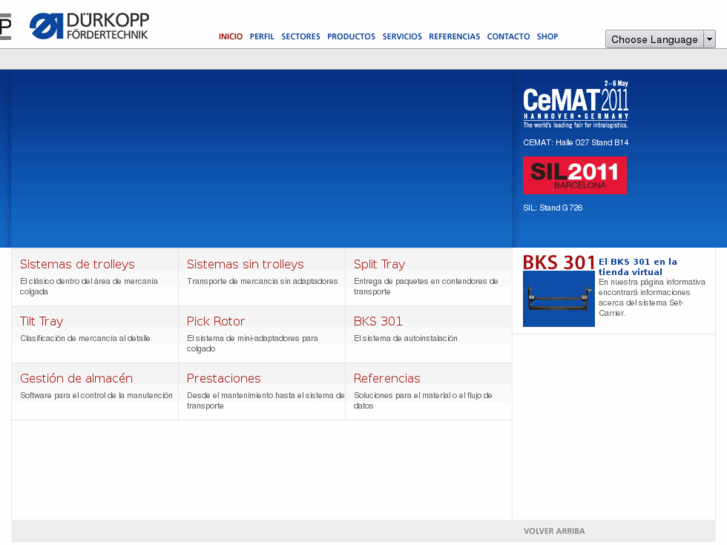
Task: Click 'El sistema de mini-adaptadores para colgado'
Action: point(252,343)
